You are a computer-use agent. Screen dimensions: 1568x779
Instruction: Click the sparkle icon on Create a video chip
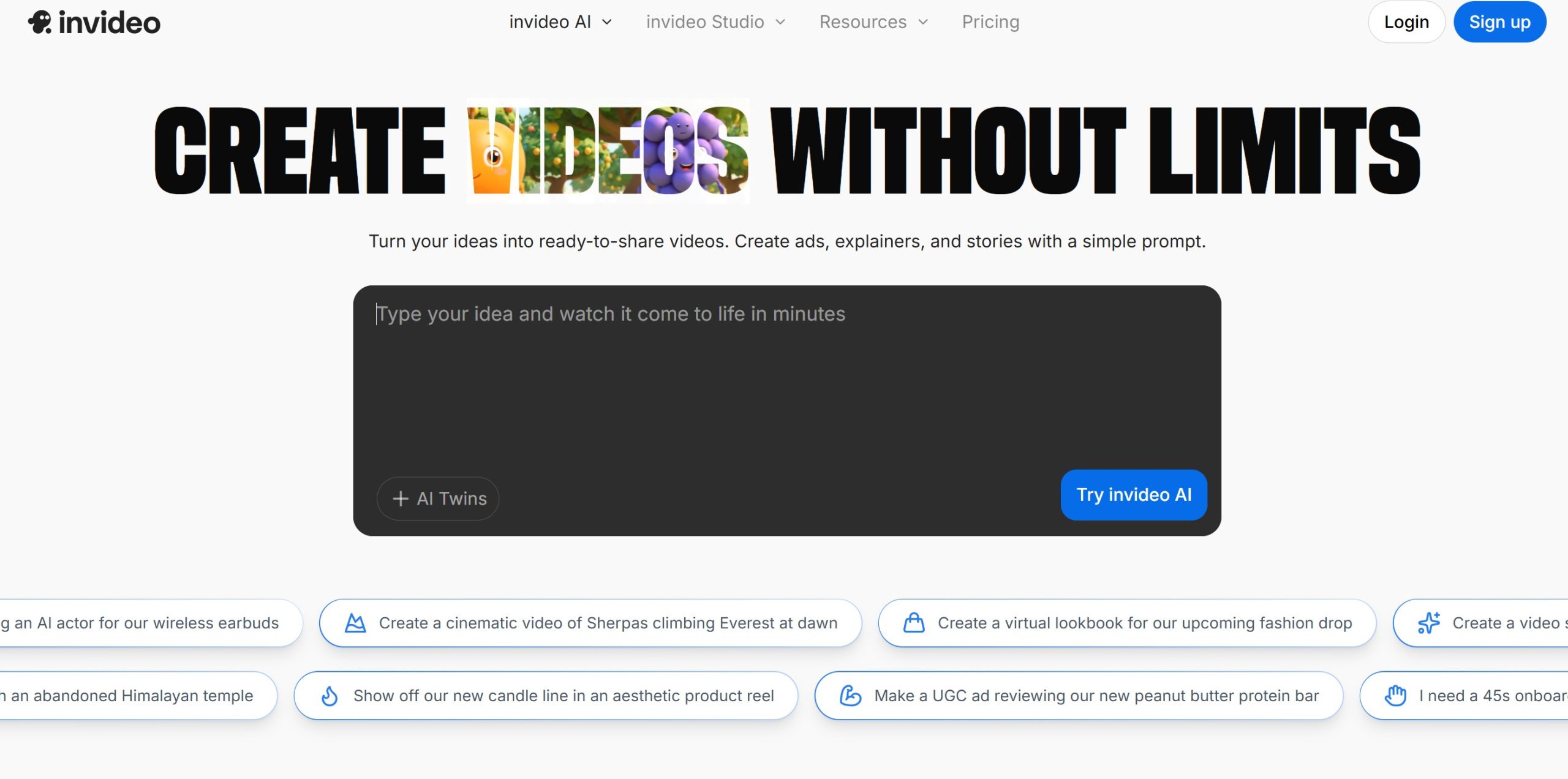point(1429,623)
